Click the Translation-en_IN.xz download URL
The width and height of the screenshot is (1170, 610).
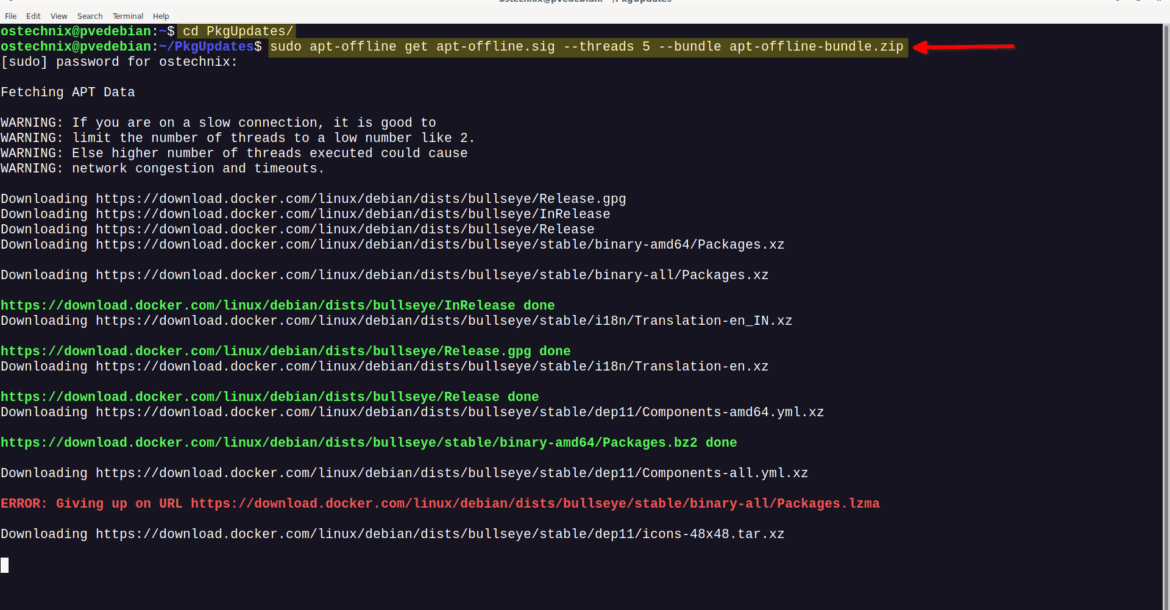click(443, 321)
